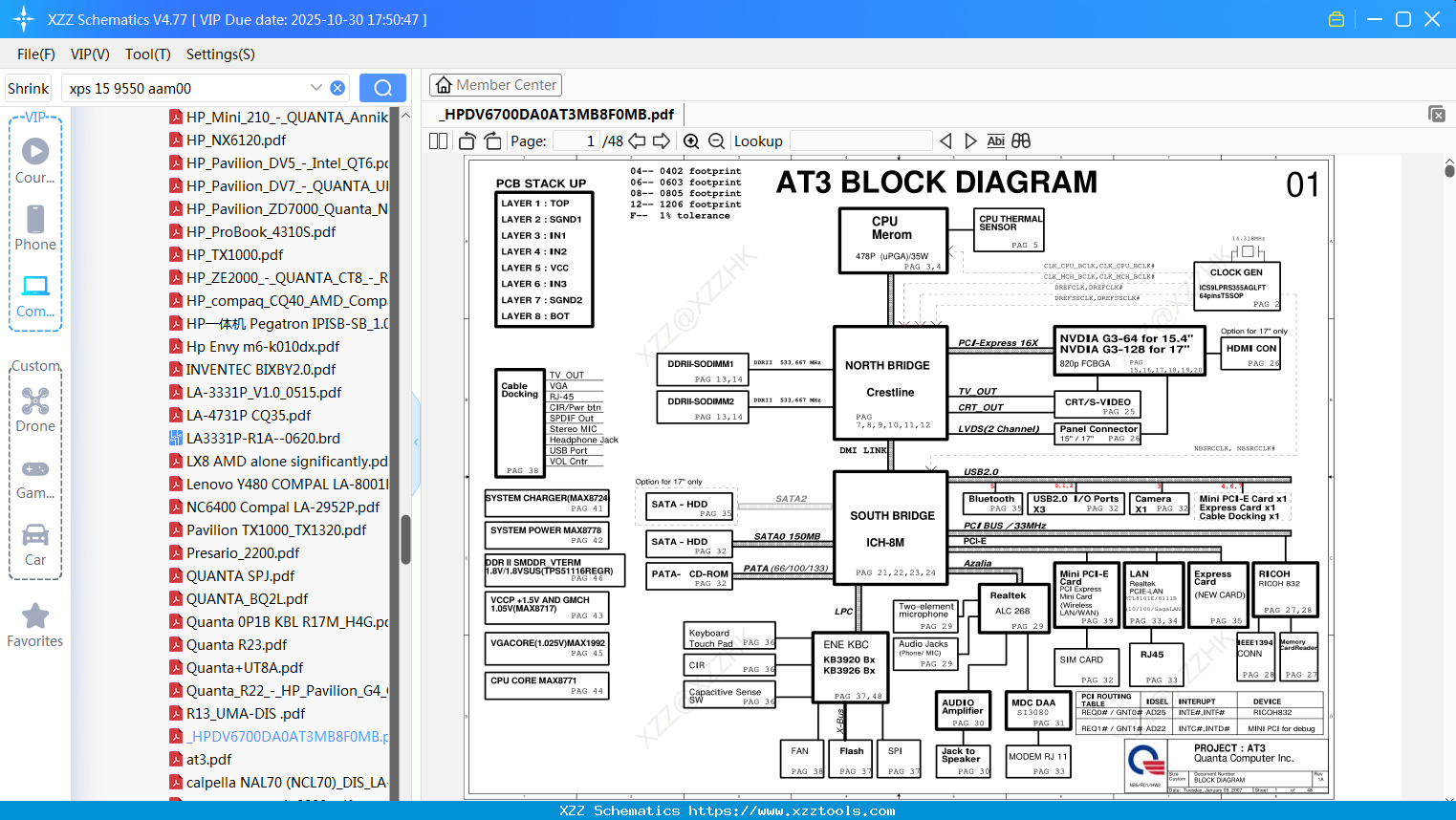Find next lookup match
This screenshot has height=820, width=1456.
point(970,140)
